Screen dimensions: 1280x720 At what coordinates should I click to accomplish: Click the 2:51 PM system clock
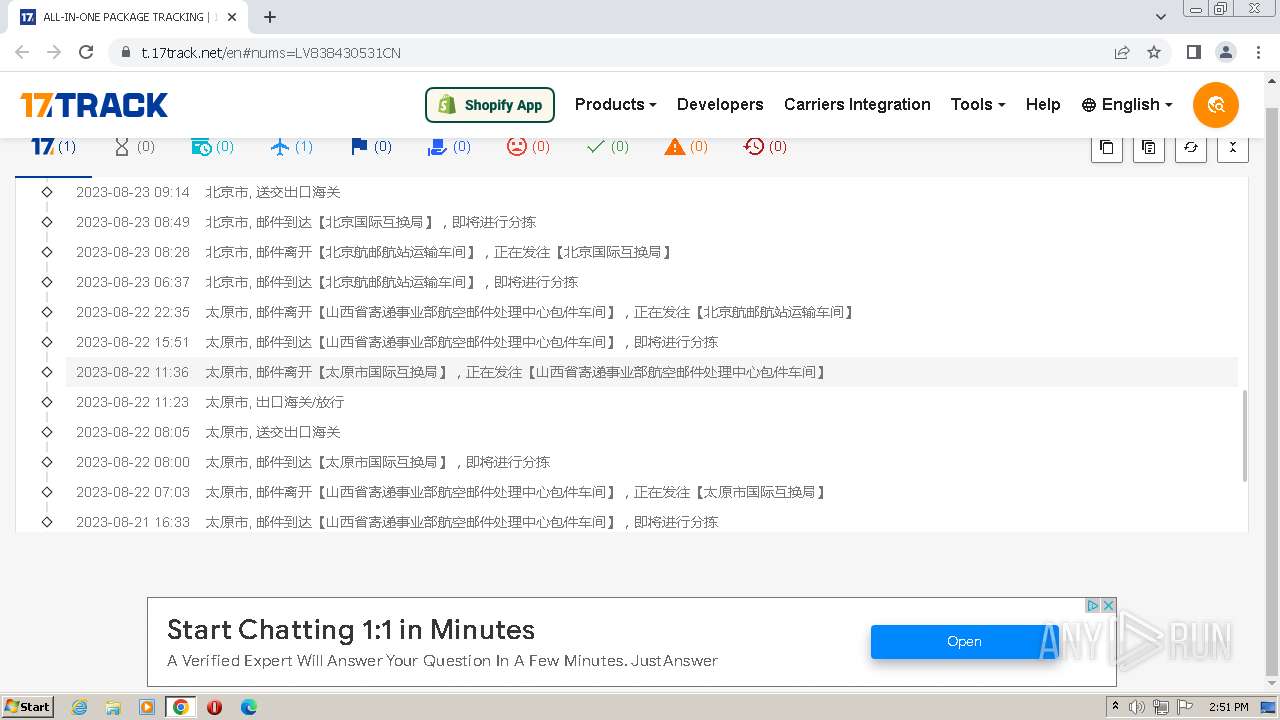(x=1228, y=707)
